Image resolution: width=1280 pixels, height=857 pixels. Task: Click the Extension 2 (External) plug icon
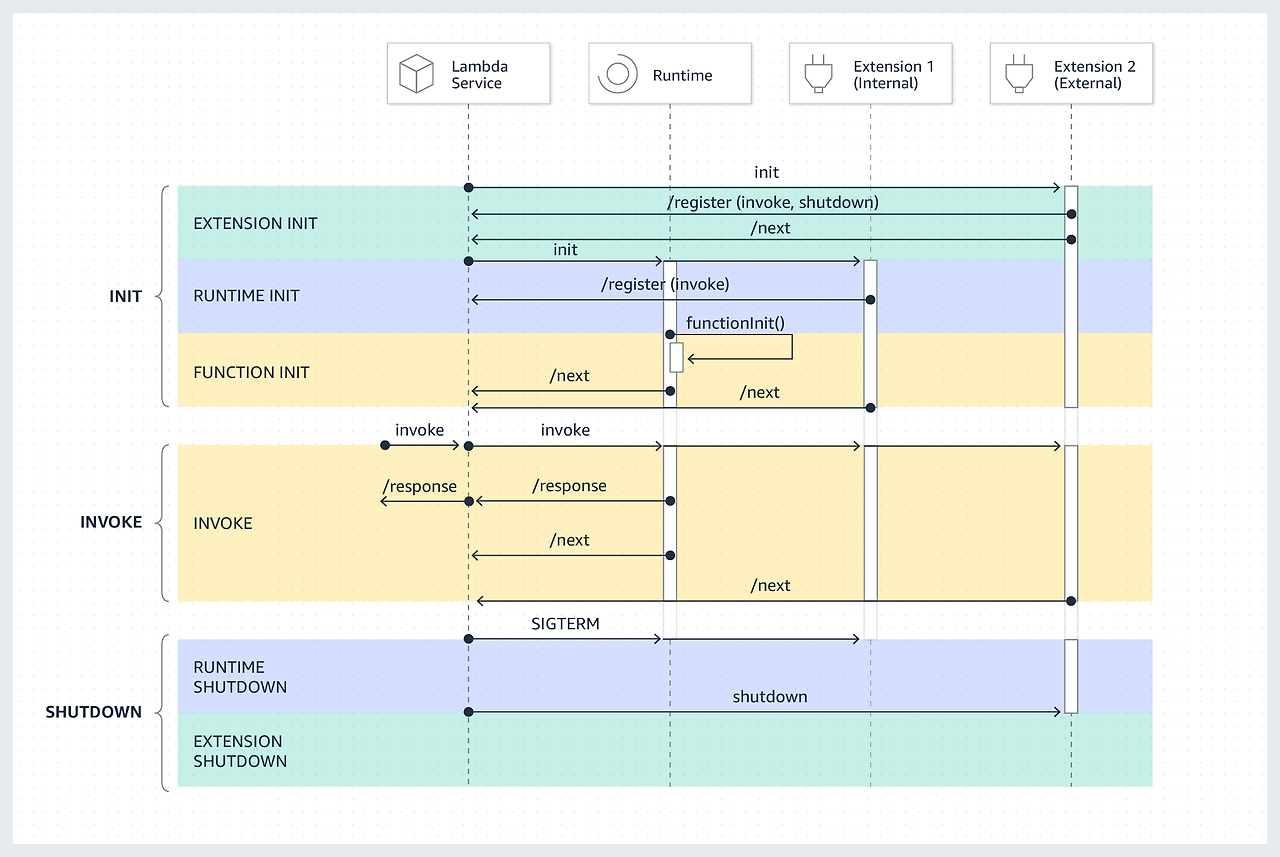(x=1018, y=75)
